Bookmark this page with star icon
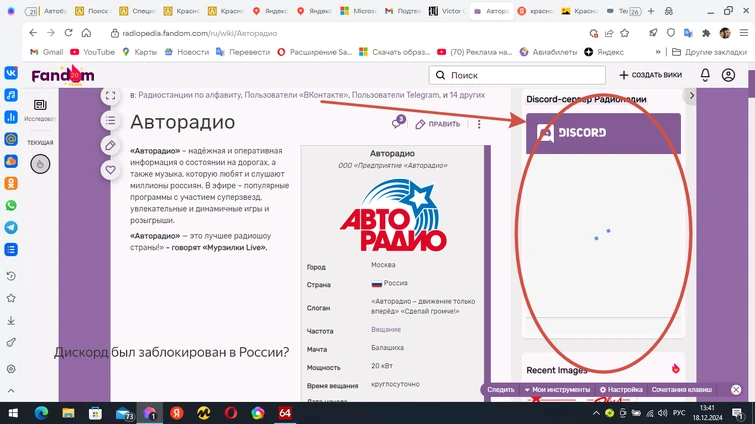 point(625,33)
